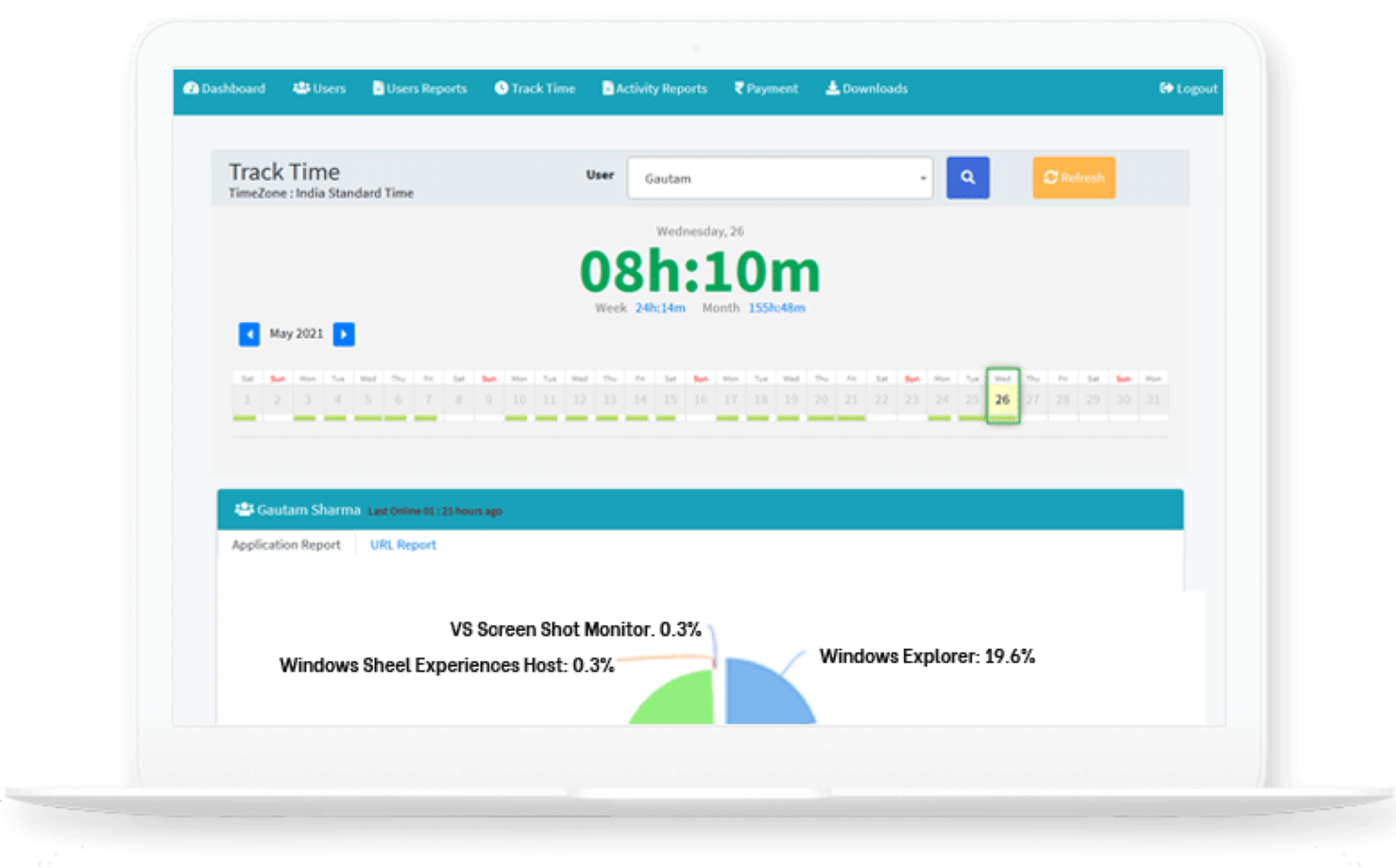Click the Payment rupee icon
Screen dimensions: 1396x868
[737, 88]
